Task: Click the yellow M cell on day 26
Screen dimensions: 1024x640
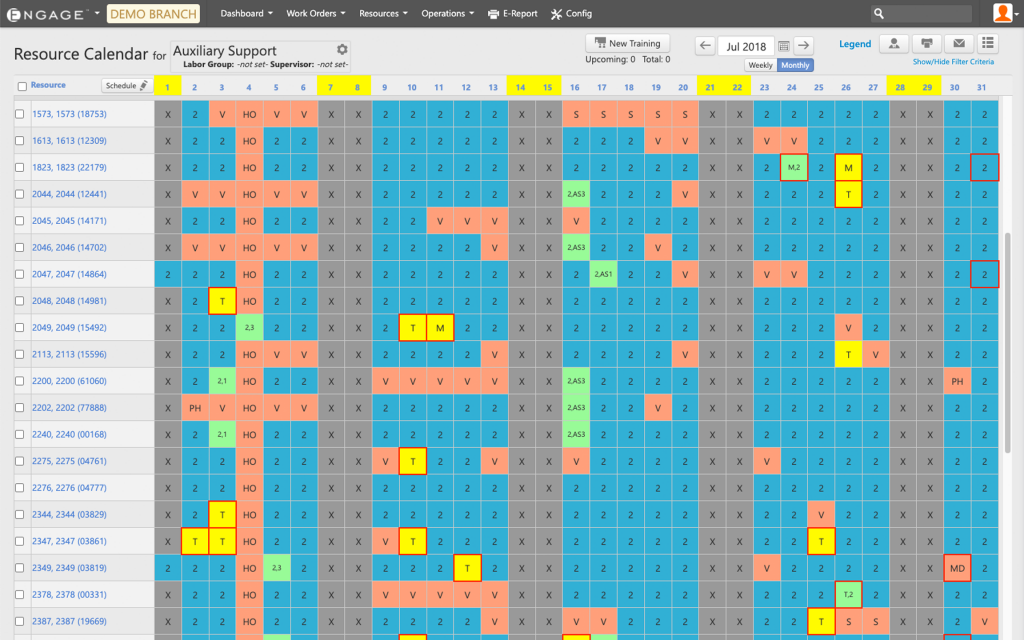Action: coord(847,167)
